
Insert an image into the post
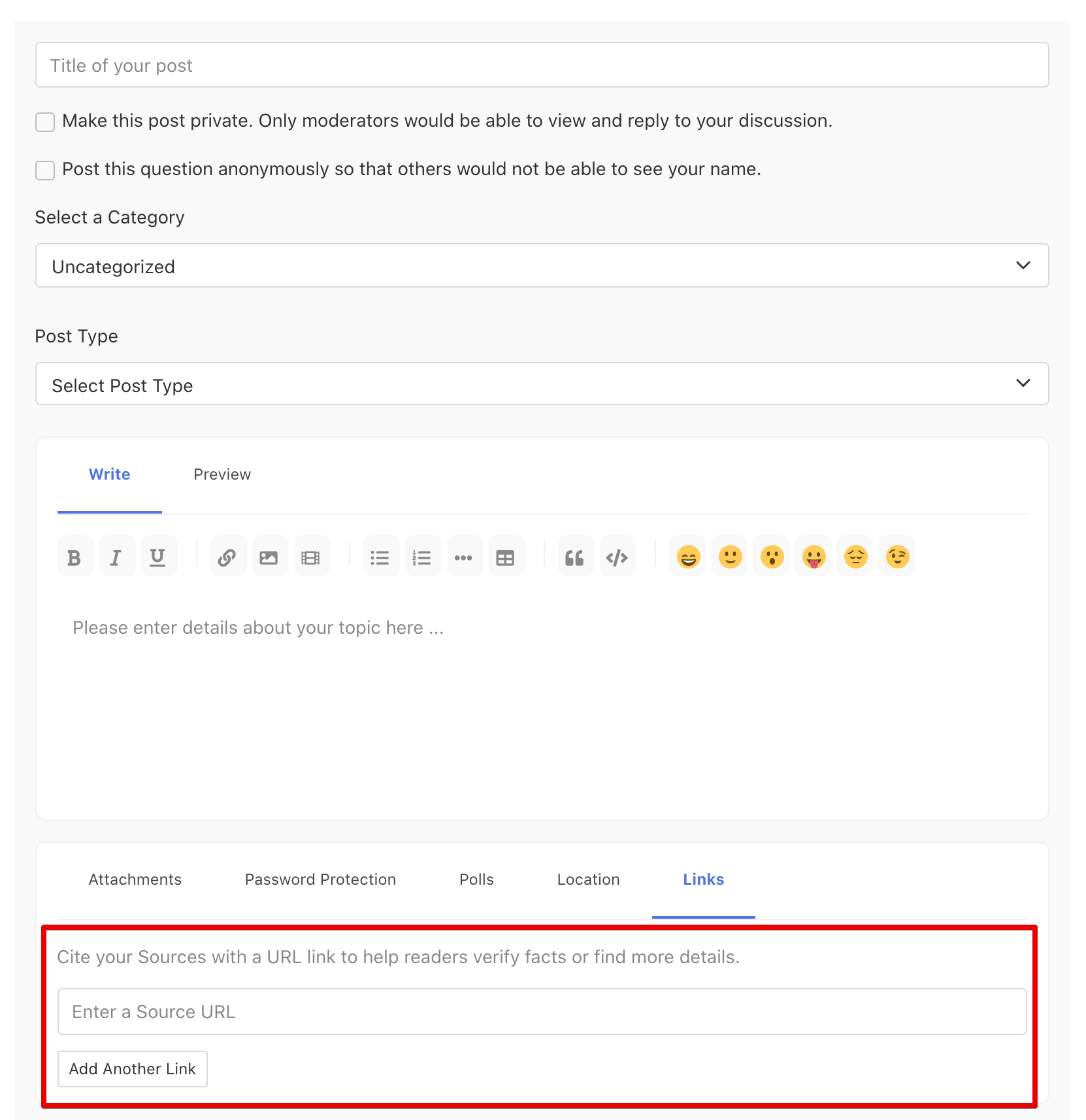click(269, 557)
